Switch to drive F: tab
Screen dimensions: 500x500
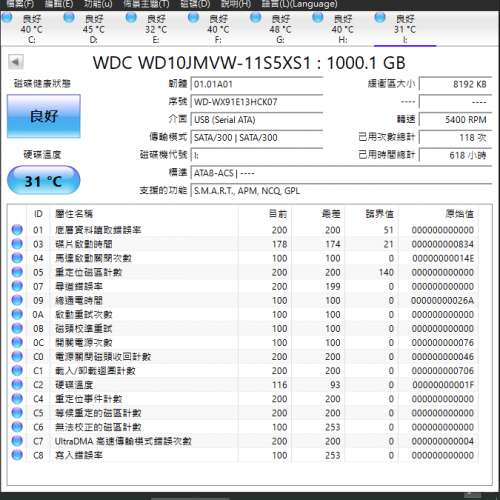(x=218, y=28)
